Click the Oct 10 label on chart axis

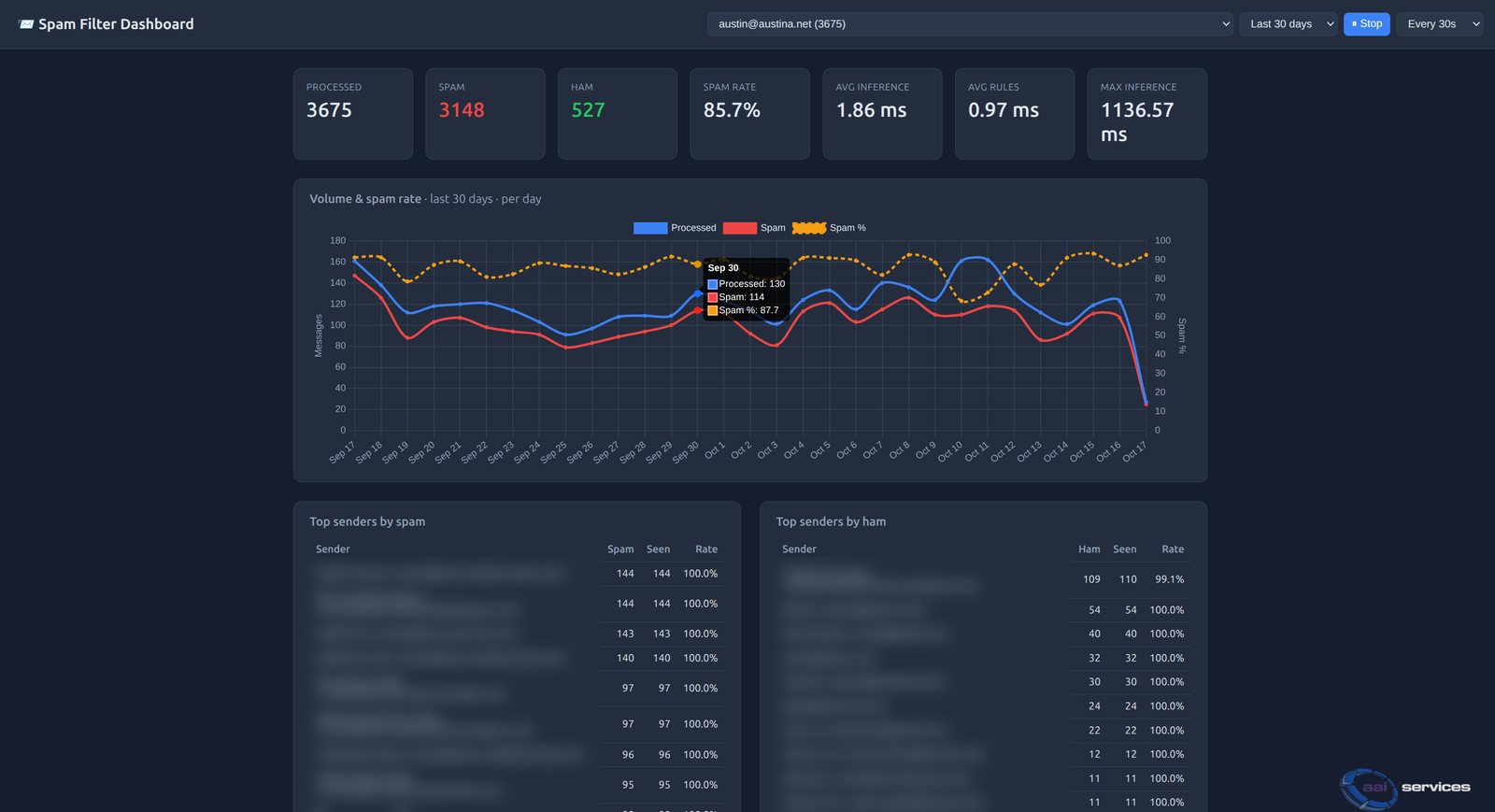pos(950,452)
